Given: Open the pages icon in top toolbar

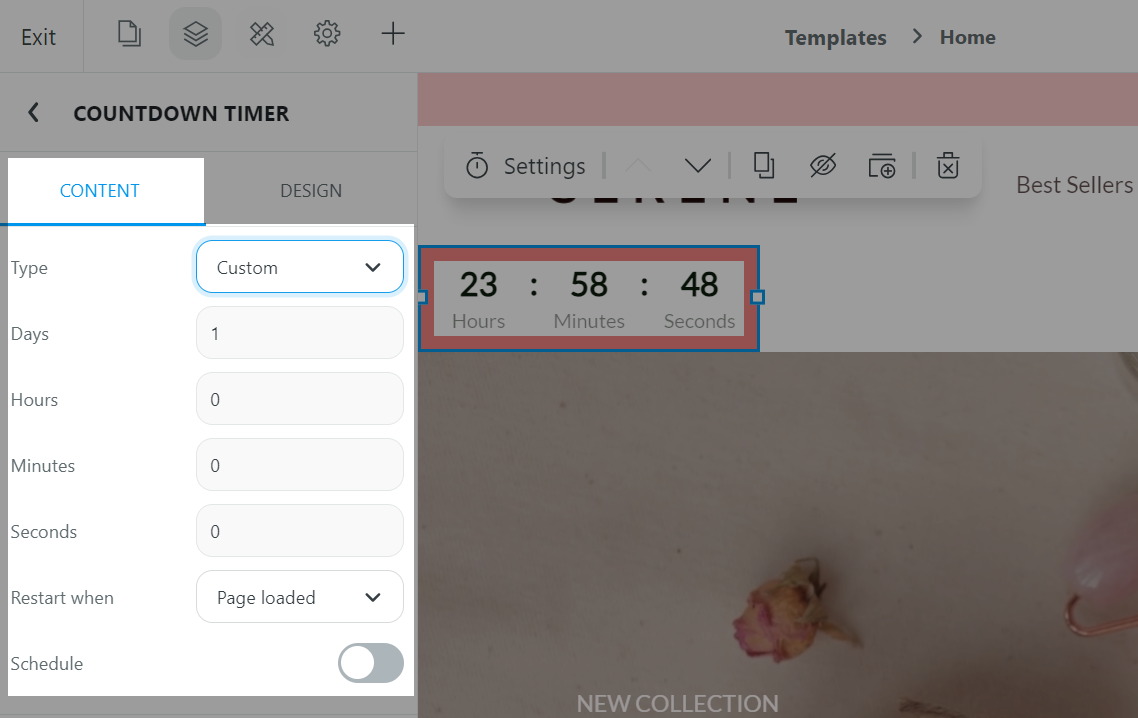Looking at the screenshot, I should click(129, 34).
